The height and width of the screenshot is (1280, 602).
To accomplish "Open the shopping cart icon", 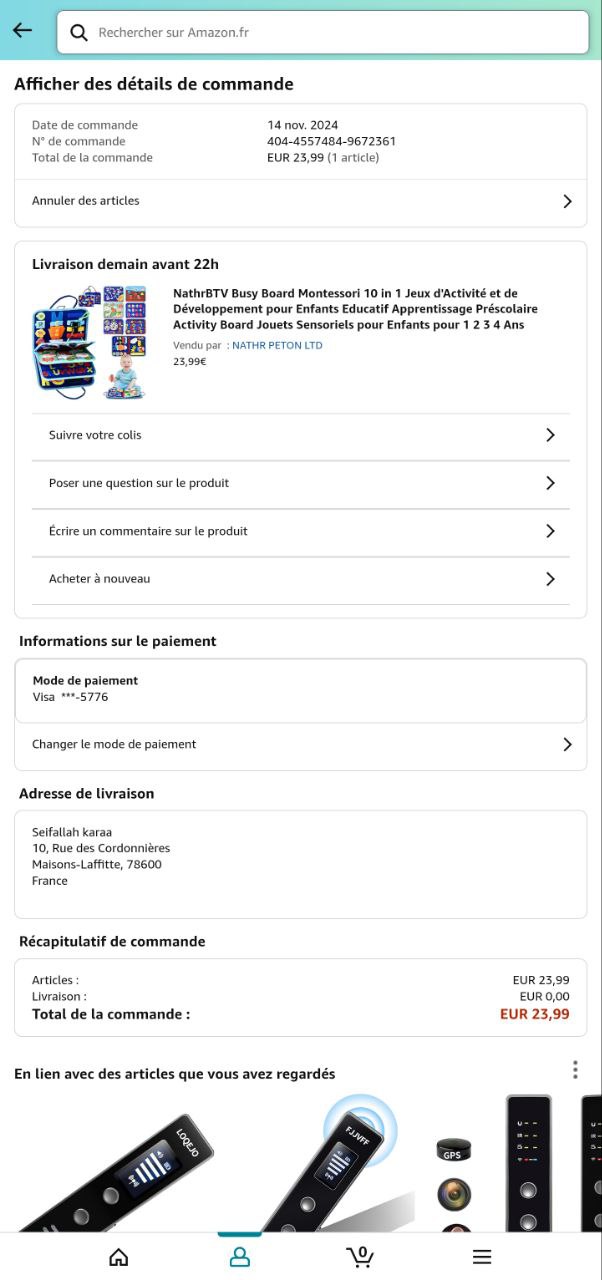I will click(x=360, y=1256).
